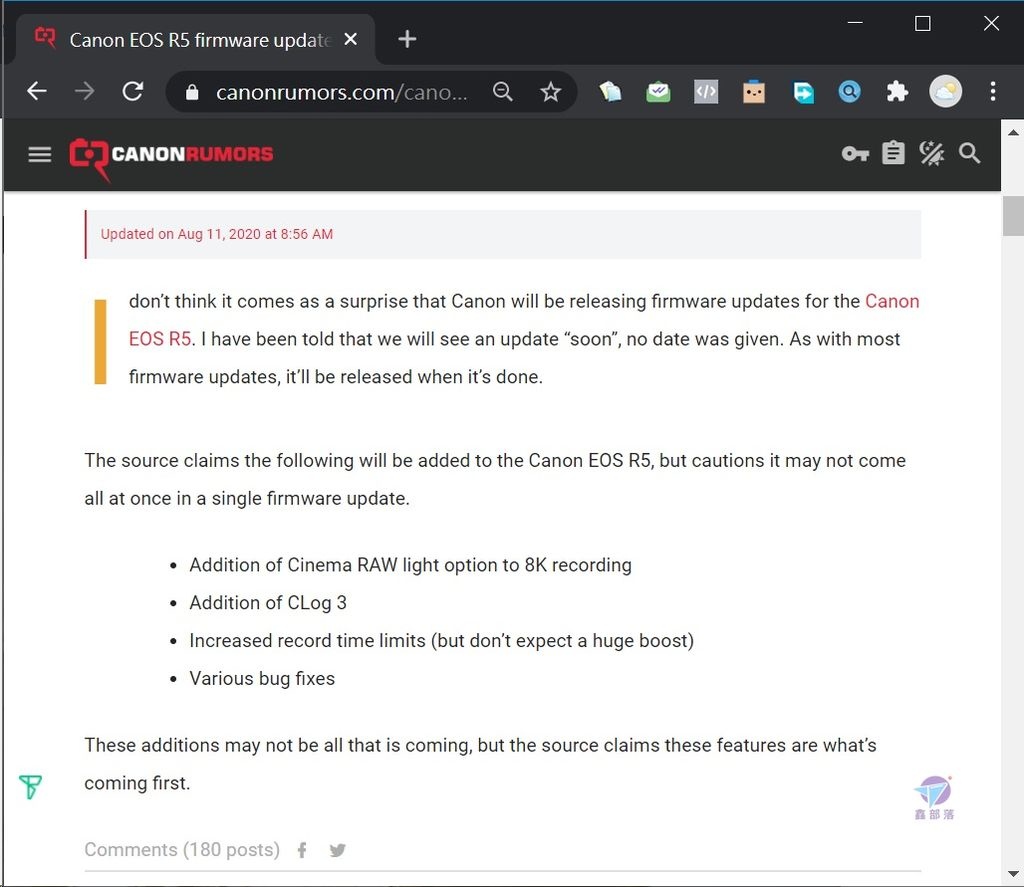The image size is (1024, 887).
Task: Click 'Various bug fixes' bullet
Action: [262, 678]
